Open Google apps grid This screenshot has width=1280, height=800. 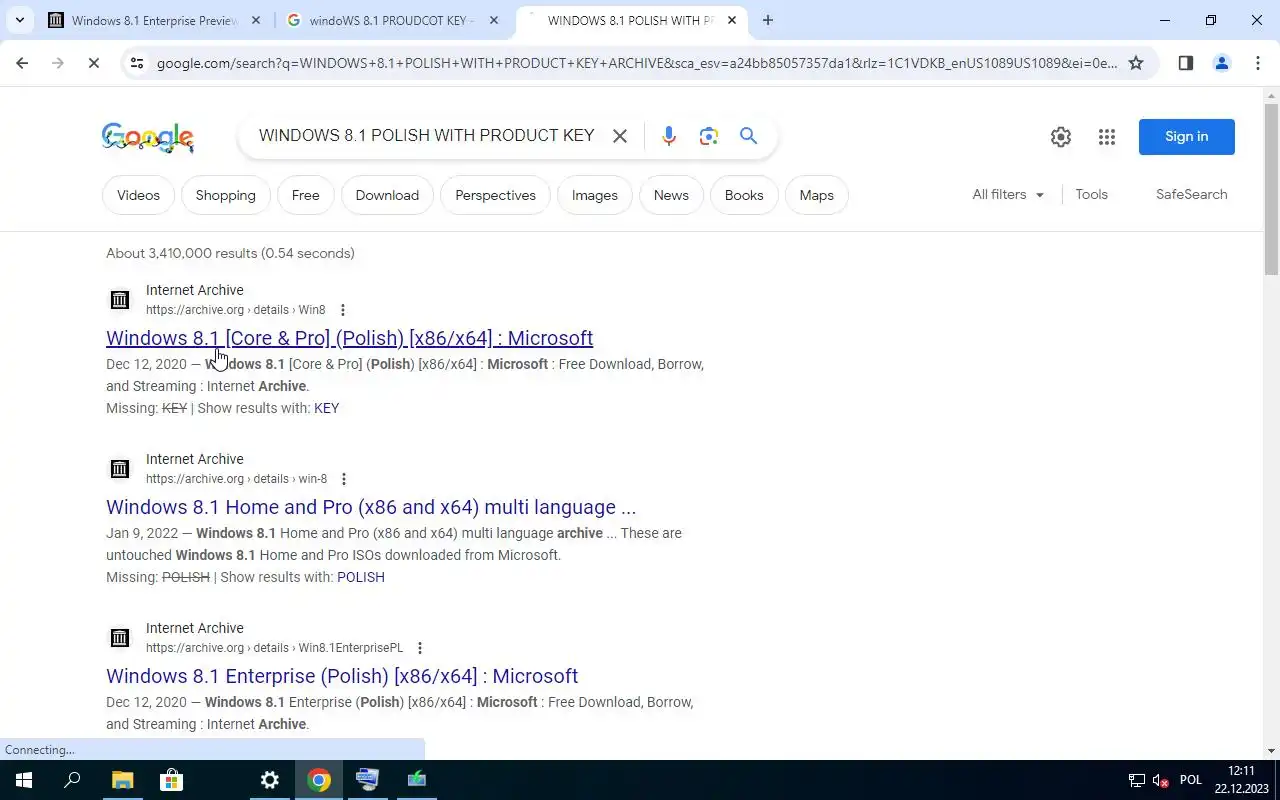tap(1106, 137)
